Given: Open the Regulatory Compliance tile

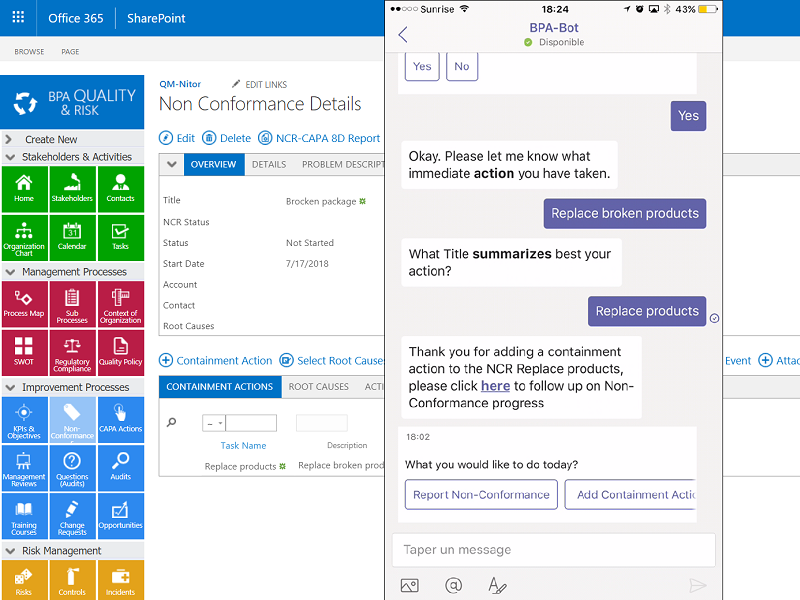Looking at the screenshot, I should tap(72, 353).
